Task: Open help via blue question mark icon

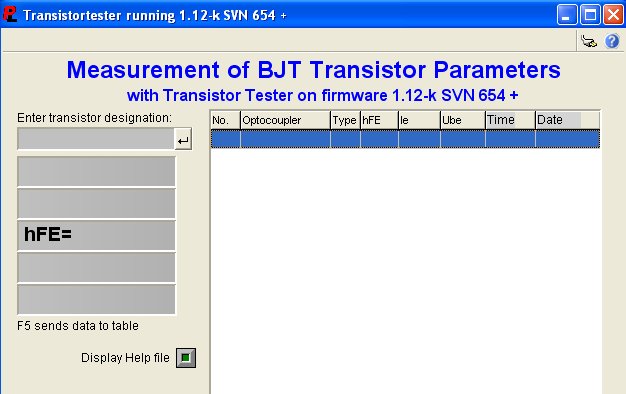Action: pos(612,41)
